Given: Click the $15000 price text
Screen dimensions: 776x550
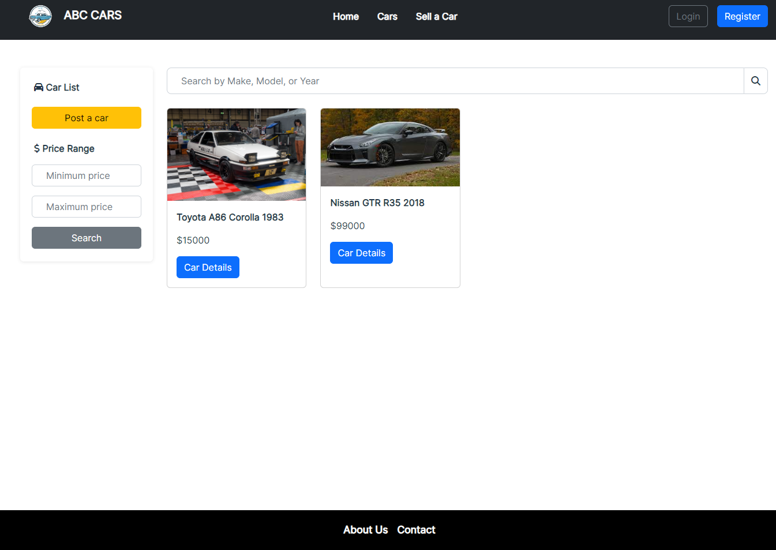Looking at the screenshot, I should [x=193, y=240].
